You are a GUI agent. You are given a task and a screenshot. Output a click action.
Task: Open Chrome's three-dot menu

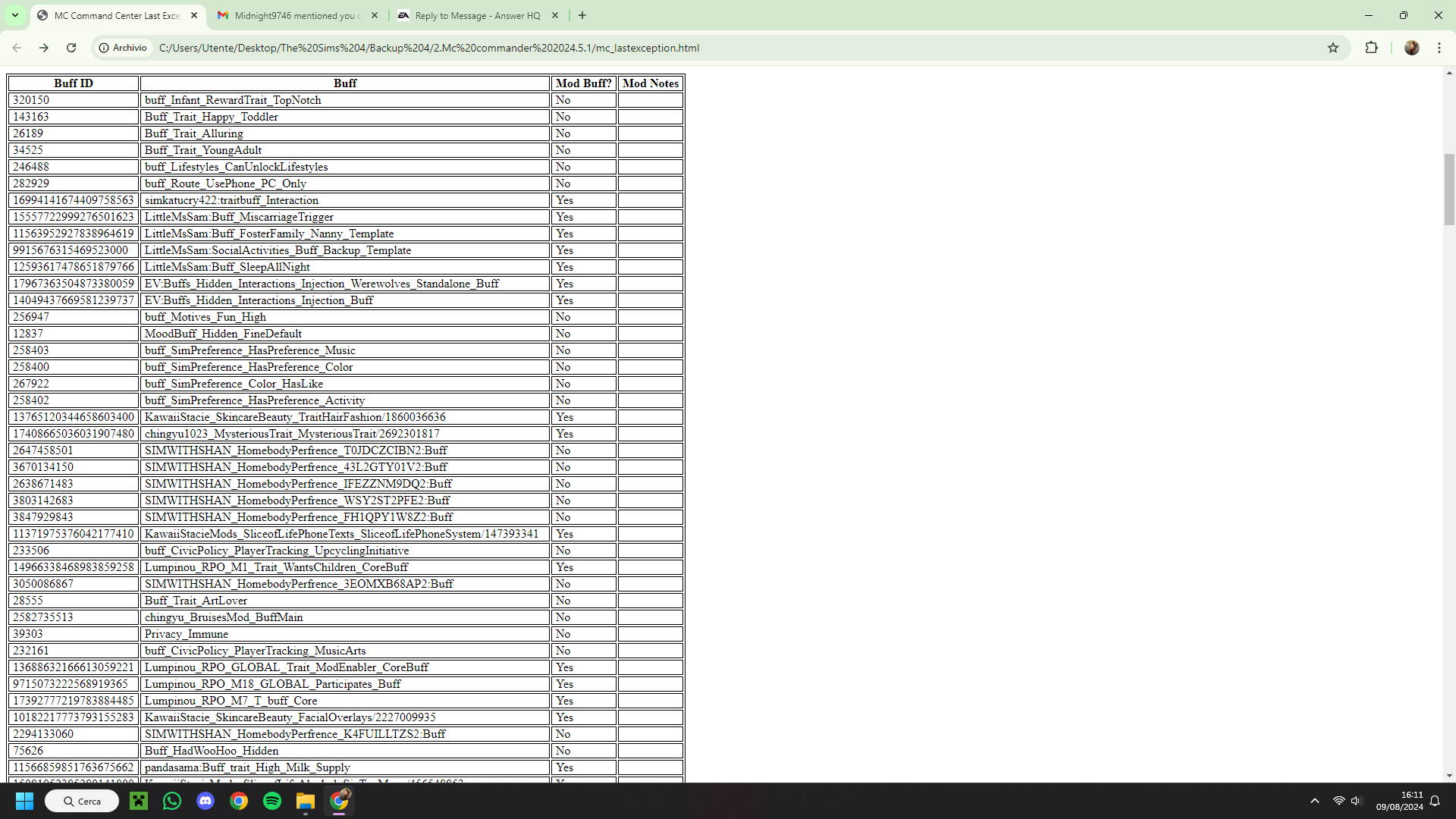point(1441,48)
